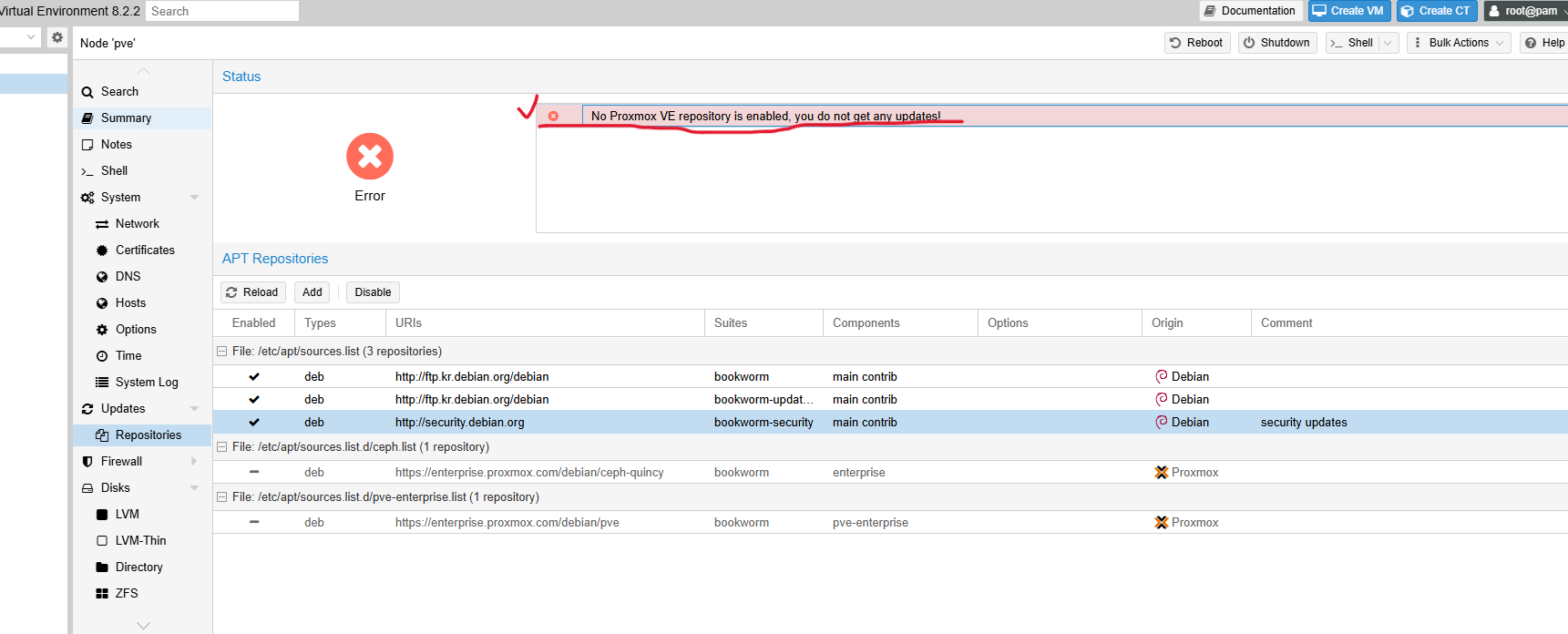Click Create CT
This screenshot has height=634, width=1568.
pos(1437,11)
